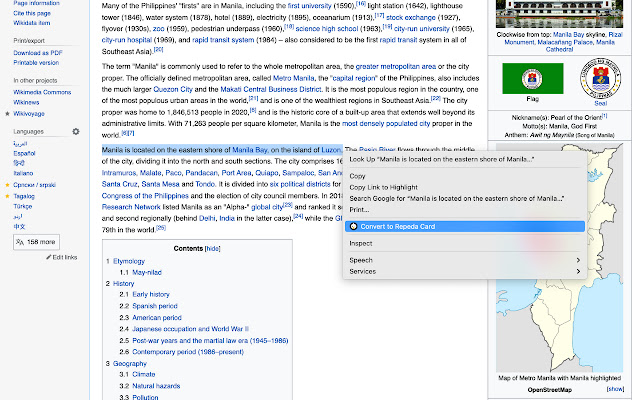The height and width of the screenshot is (400, 640).
Task: Click the Manila city seal image
Action: pyautogui.click(x=600, y=78)
